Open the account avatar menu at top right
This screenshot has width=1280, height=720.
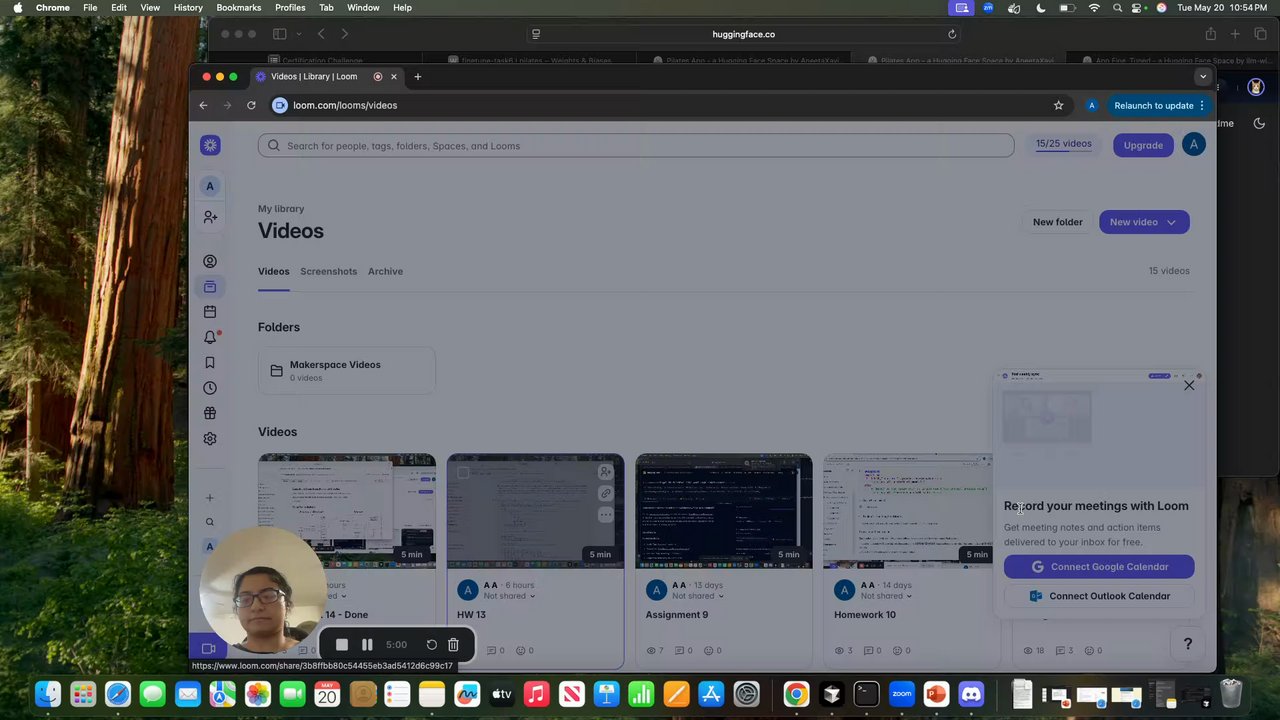(x=1193, y=145)
